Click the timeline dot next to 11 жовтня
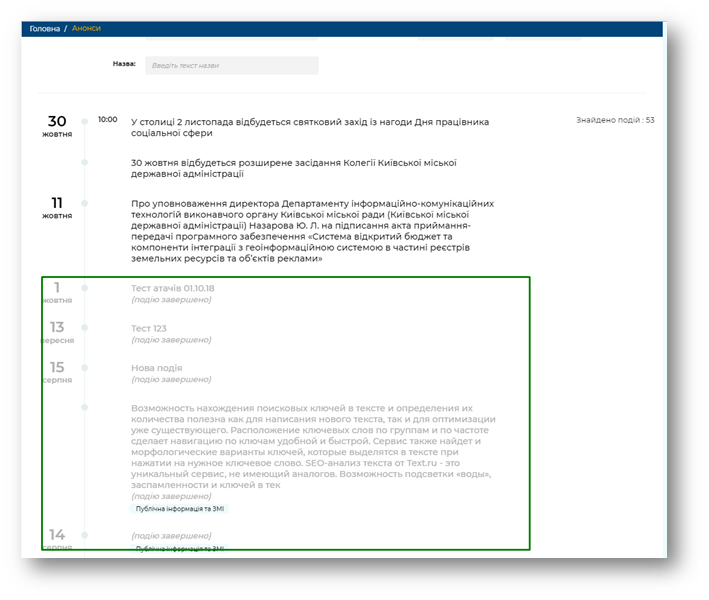This screenshot has height=600, width=709. (x=85, y=203)
